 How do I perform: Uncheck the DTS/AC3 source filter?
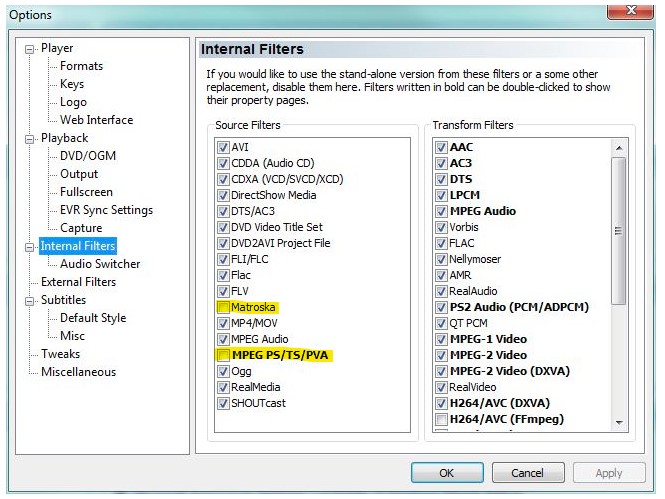223,211
